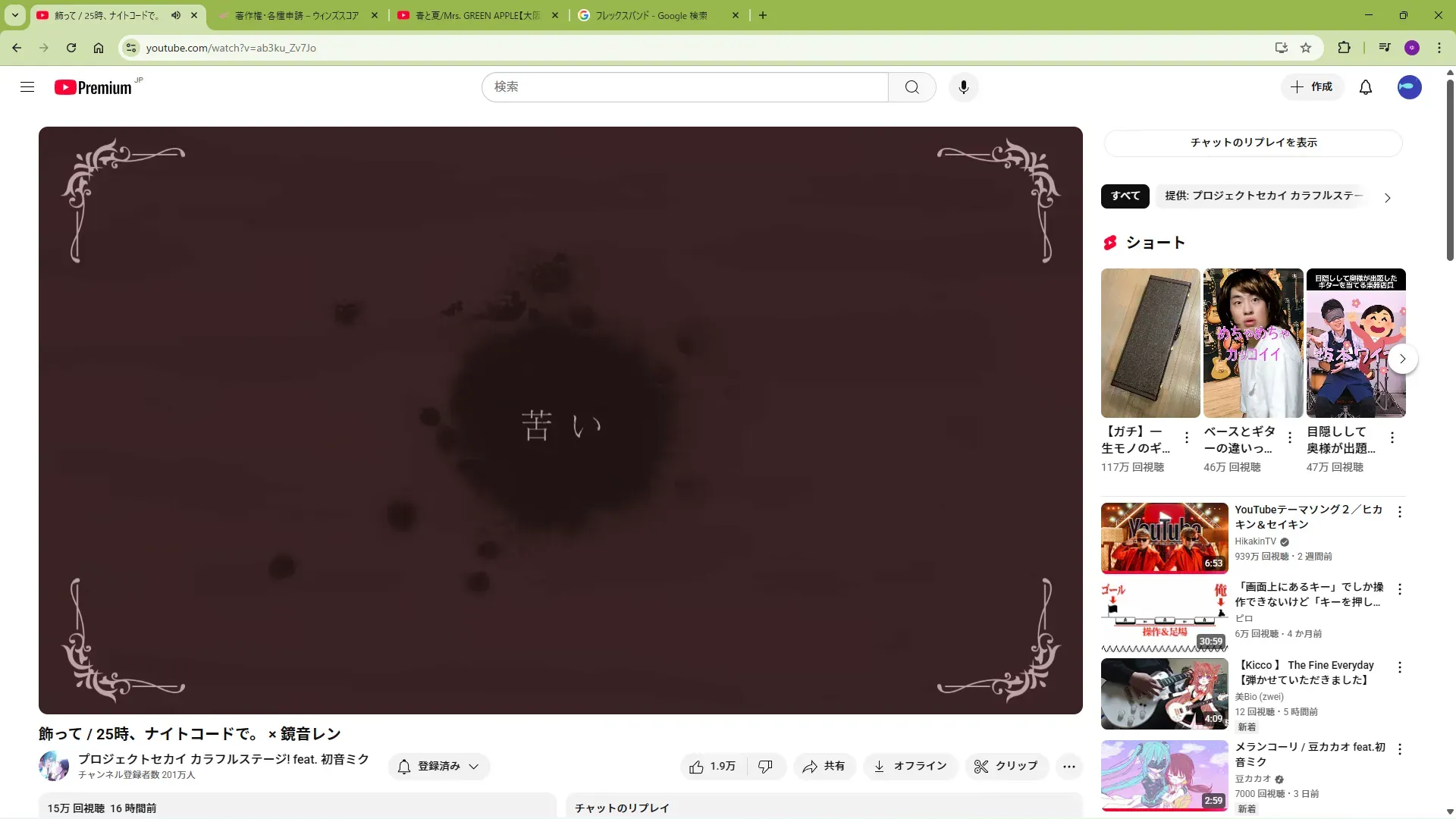
Task: Select the すべて filter chip
Action: (1125, 196)
